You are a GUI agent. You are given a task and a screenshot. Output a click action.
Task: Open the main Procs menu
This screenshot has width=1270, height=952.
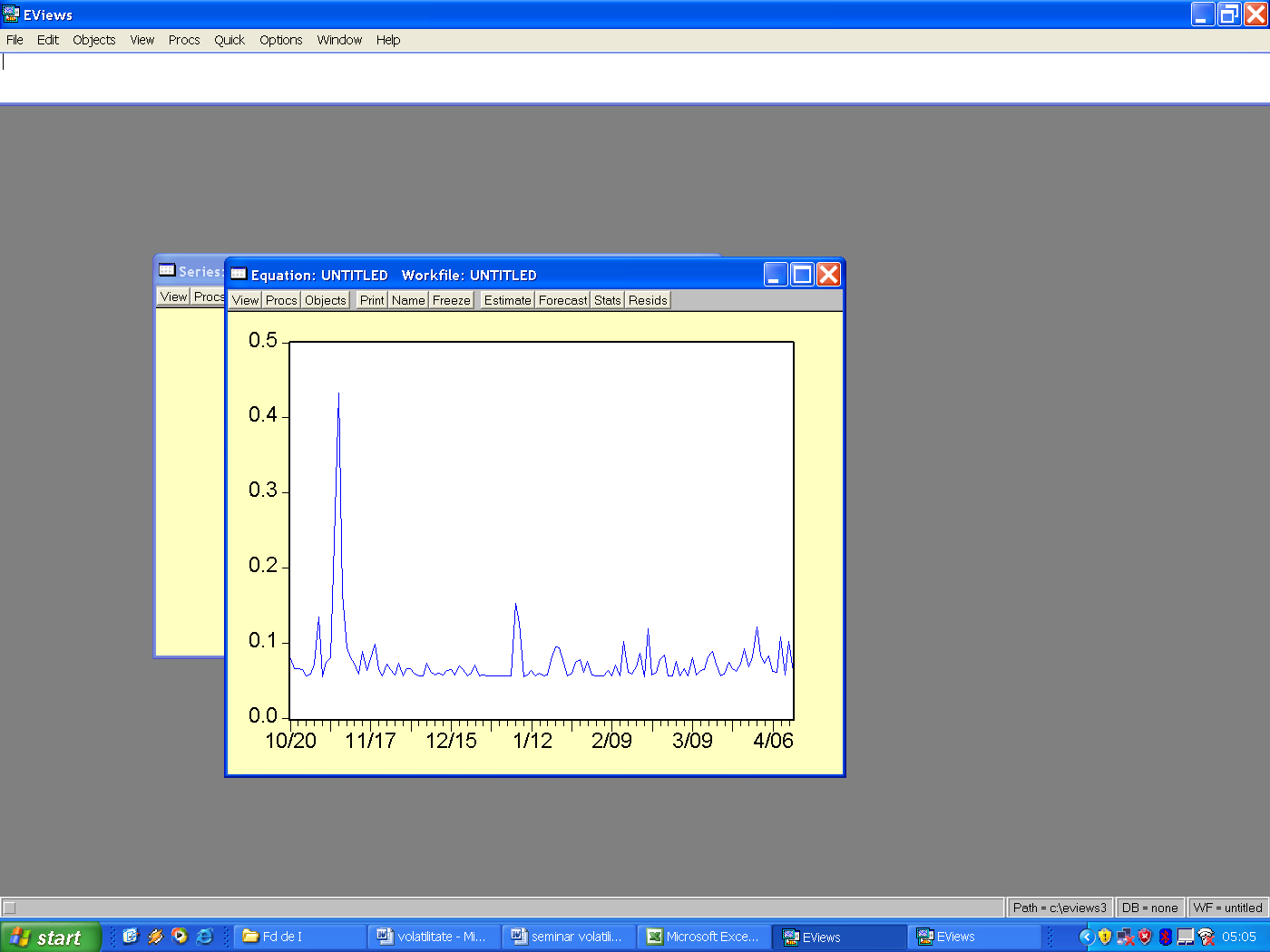184,40
